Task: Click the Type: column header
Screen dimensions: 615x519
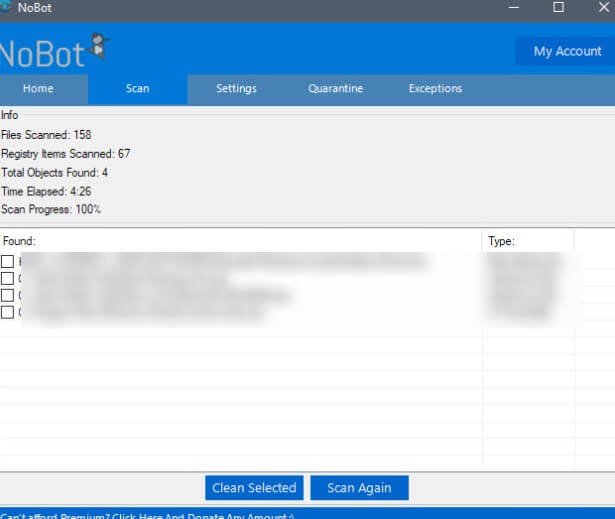Action: click(528, 241)
